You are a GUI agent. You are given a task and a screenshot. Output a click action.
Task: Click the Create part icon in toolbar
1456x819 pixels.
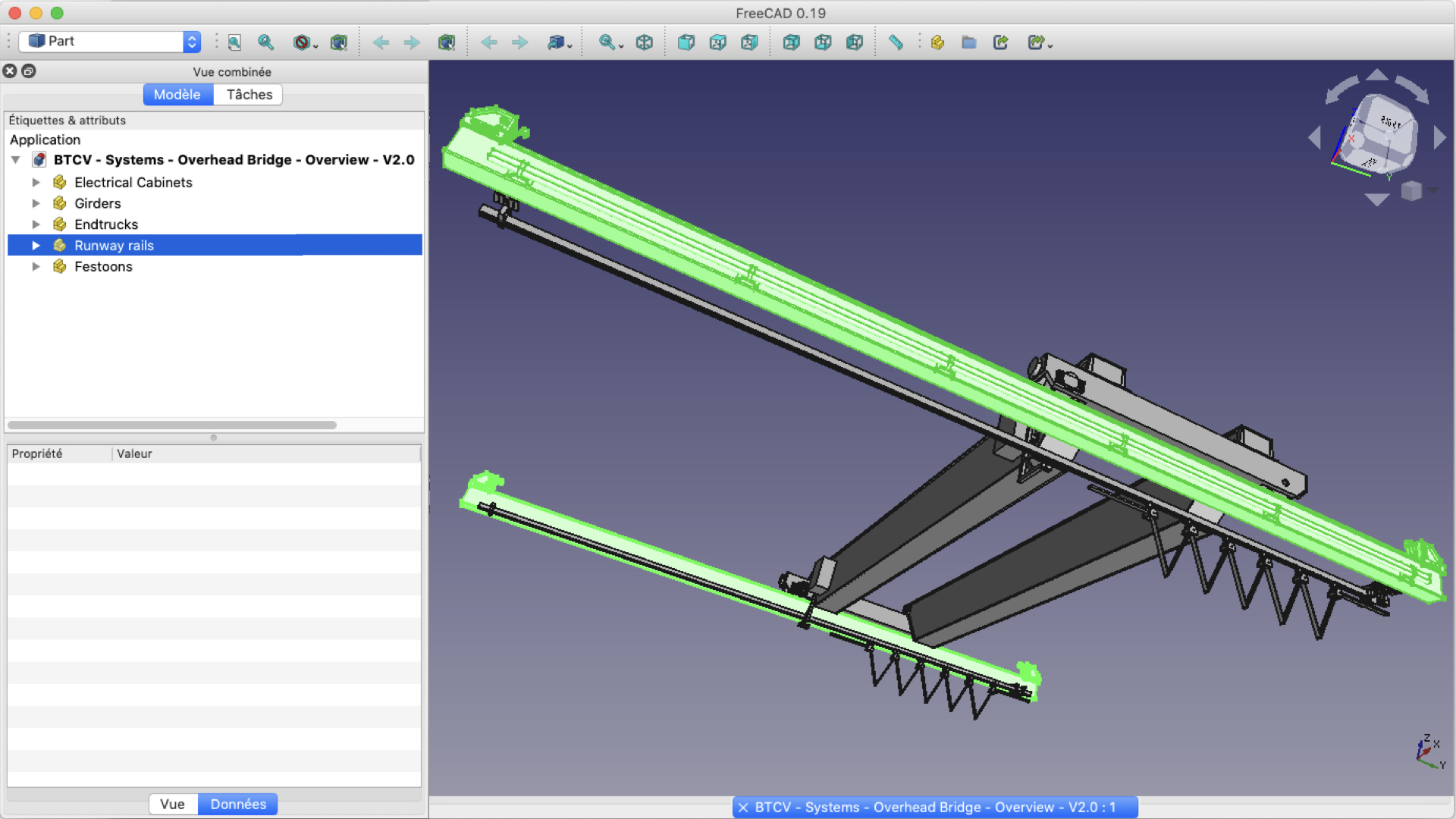point(937,42)
